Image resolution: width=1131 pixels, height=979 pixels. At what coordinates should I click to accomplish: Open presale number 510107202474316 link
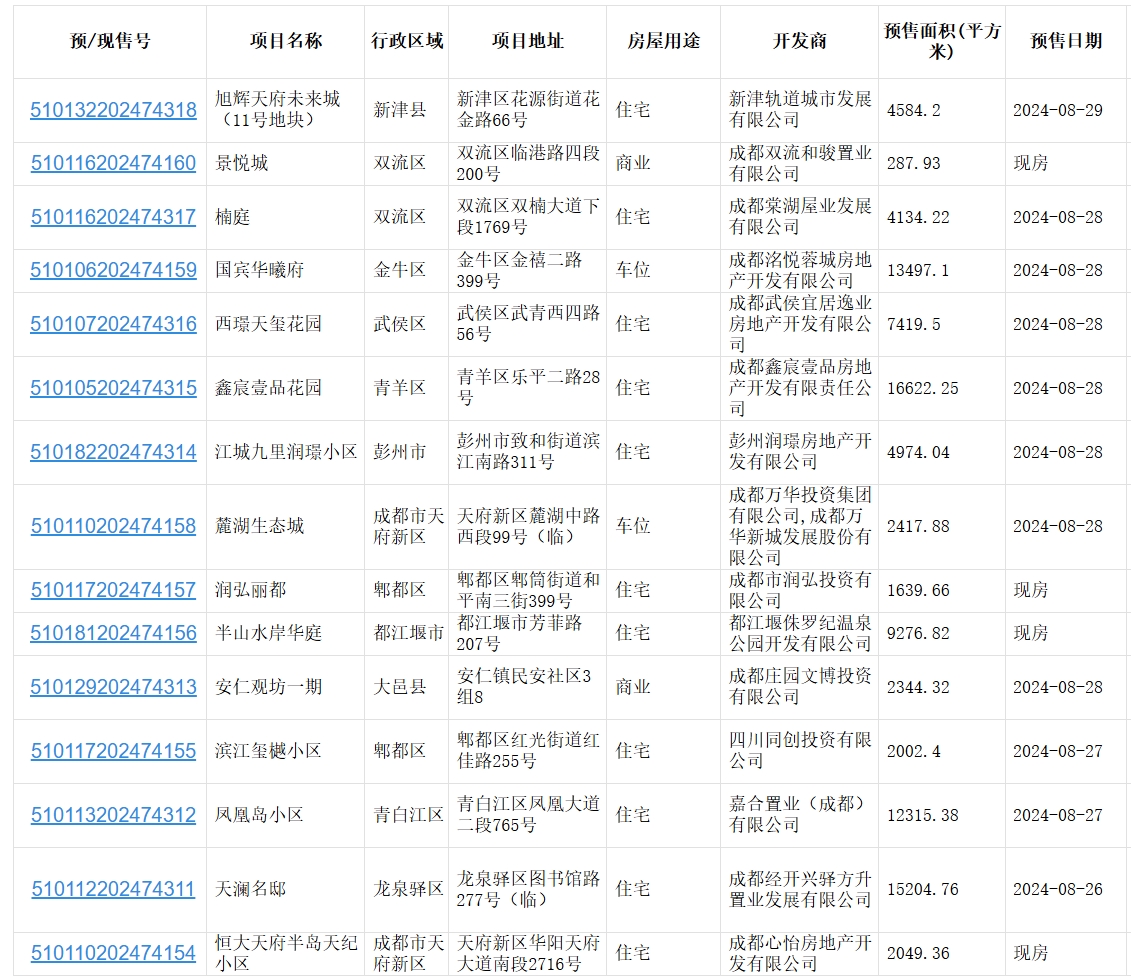(113, 324)
